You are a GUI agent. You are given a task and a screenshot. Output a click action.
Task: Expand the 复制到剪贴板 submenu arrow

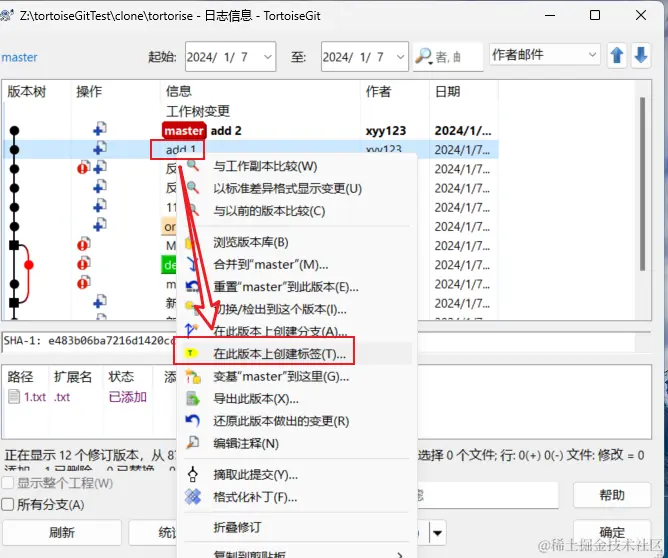(400, 554)
